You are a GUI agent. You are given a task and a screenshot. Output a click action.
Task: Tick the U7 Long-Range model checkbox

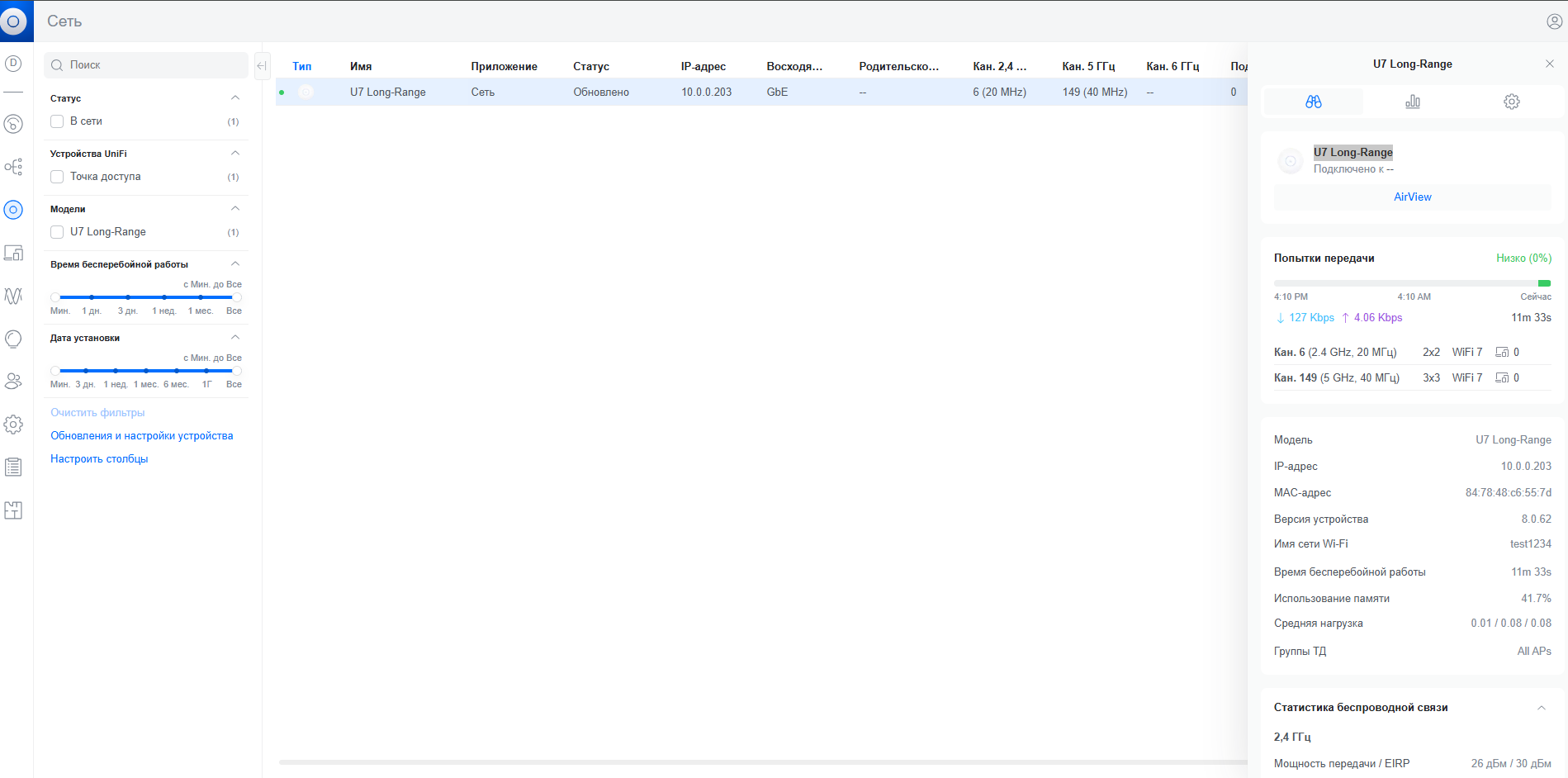pyautogui.click(x=57, y=232)
